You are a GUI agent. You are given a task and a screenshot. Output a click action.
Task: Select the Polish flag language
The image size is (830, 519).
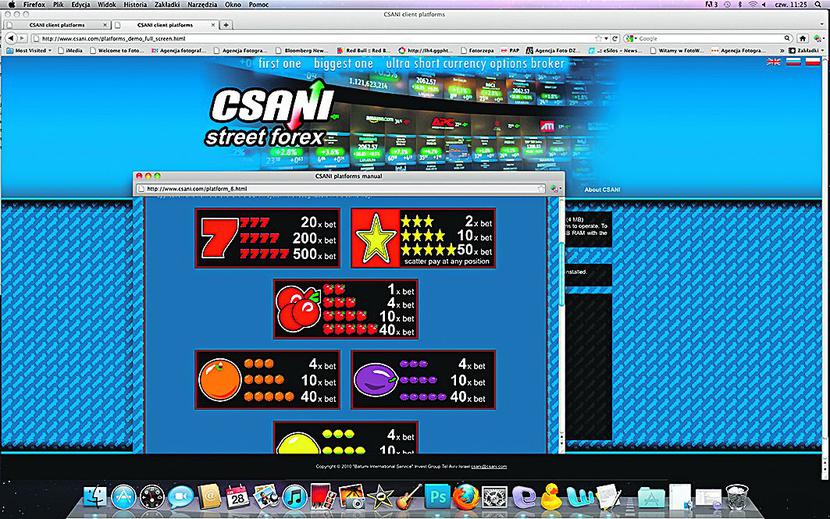[x=813, y=62]
